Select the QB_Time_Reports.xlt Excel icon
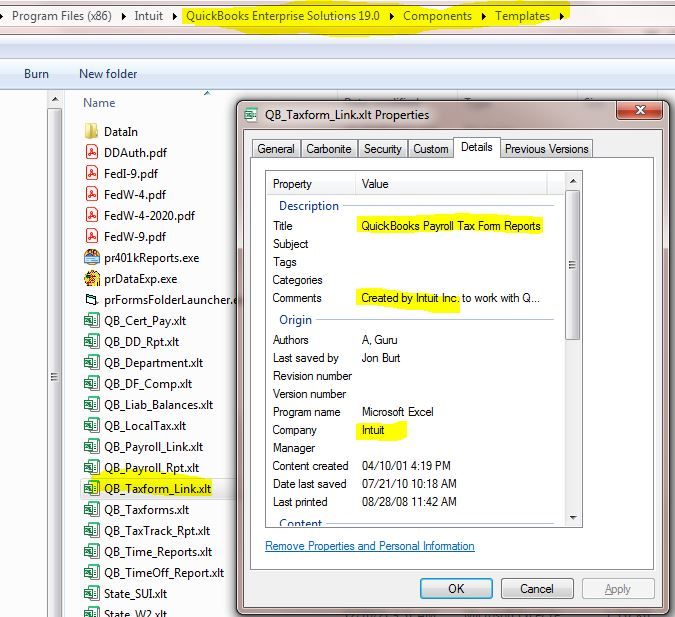 tap(91, 552)
